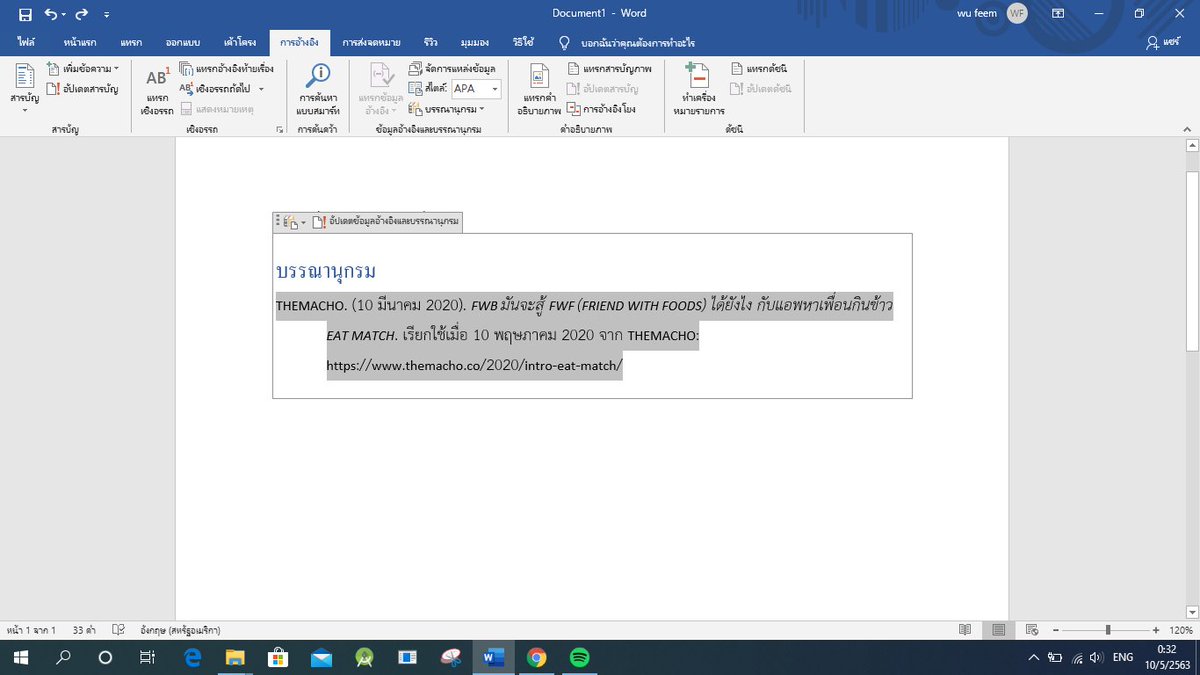This screenshot has width=1200, height=675.
Task: Click the หน้า 1 จาก 1 page indicator
Action: [31, 630]
